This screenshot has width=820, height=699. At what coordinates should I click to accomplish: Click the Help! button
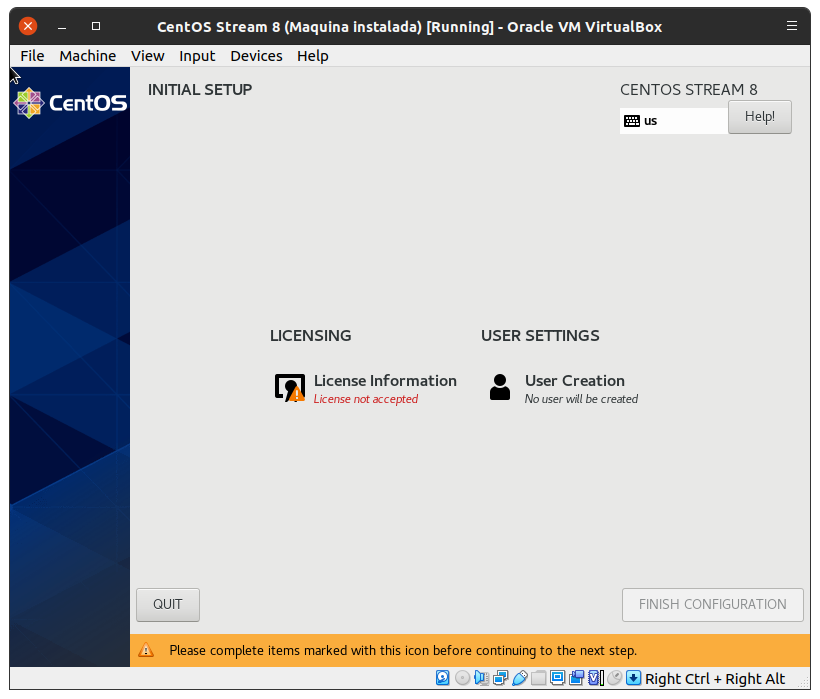(759, 117)
